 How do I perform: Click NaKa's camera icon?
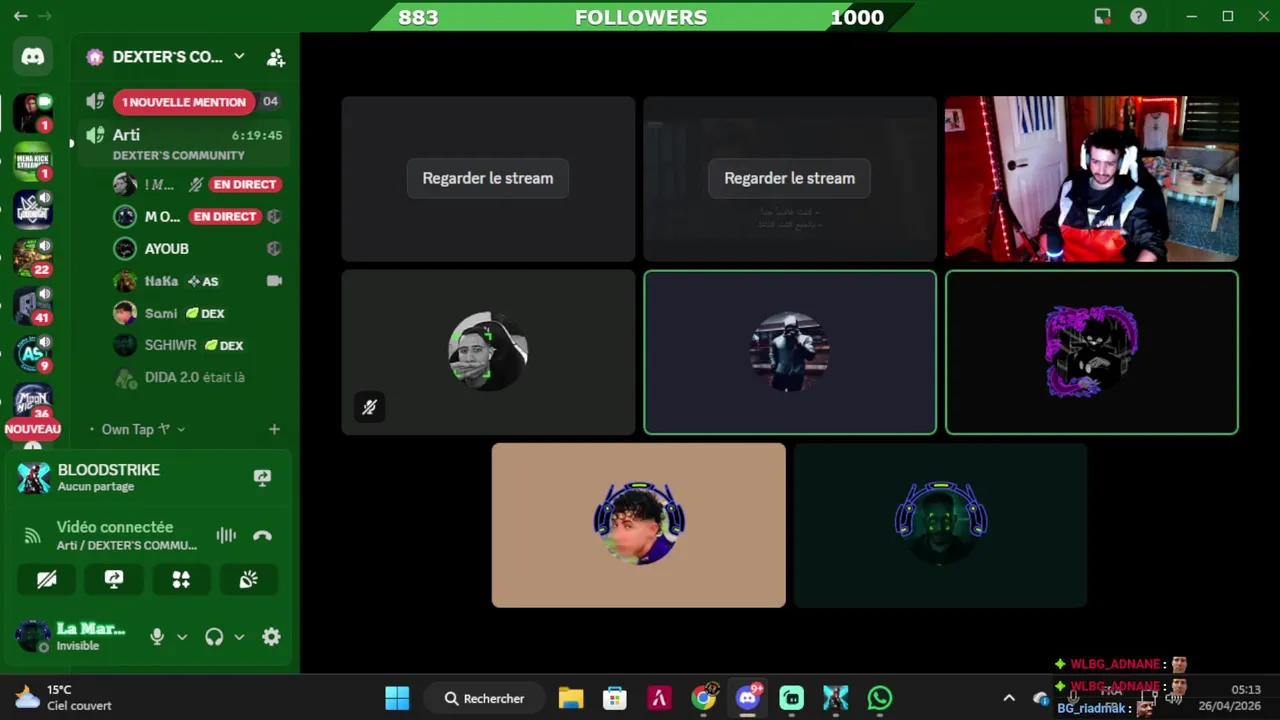point(274,281)
